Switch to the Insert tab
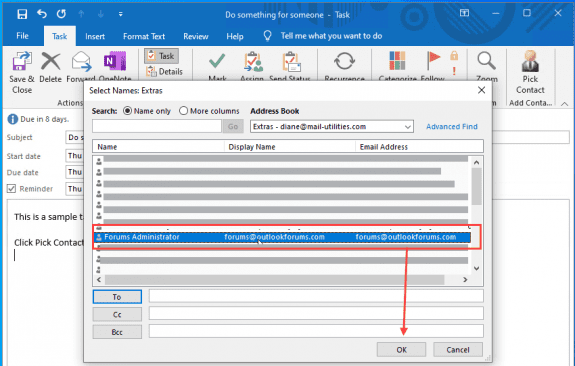 [95, 36]
